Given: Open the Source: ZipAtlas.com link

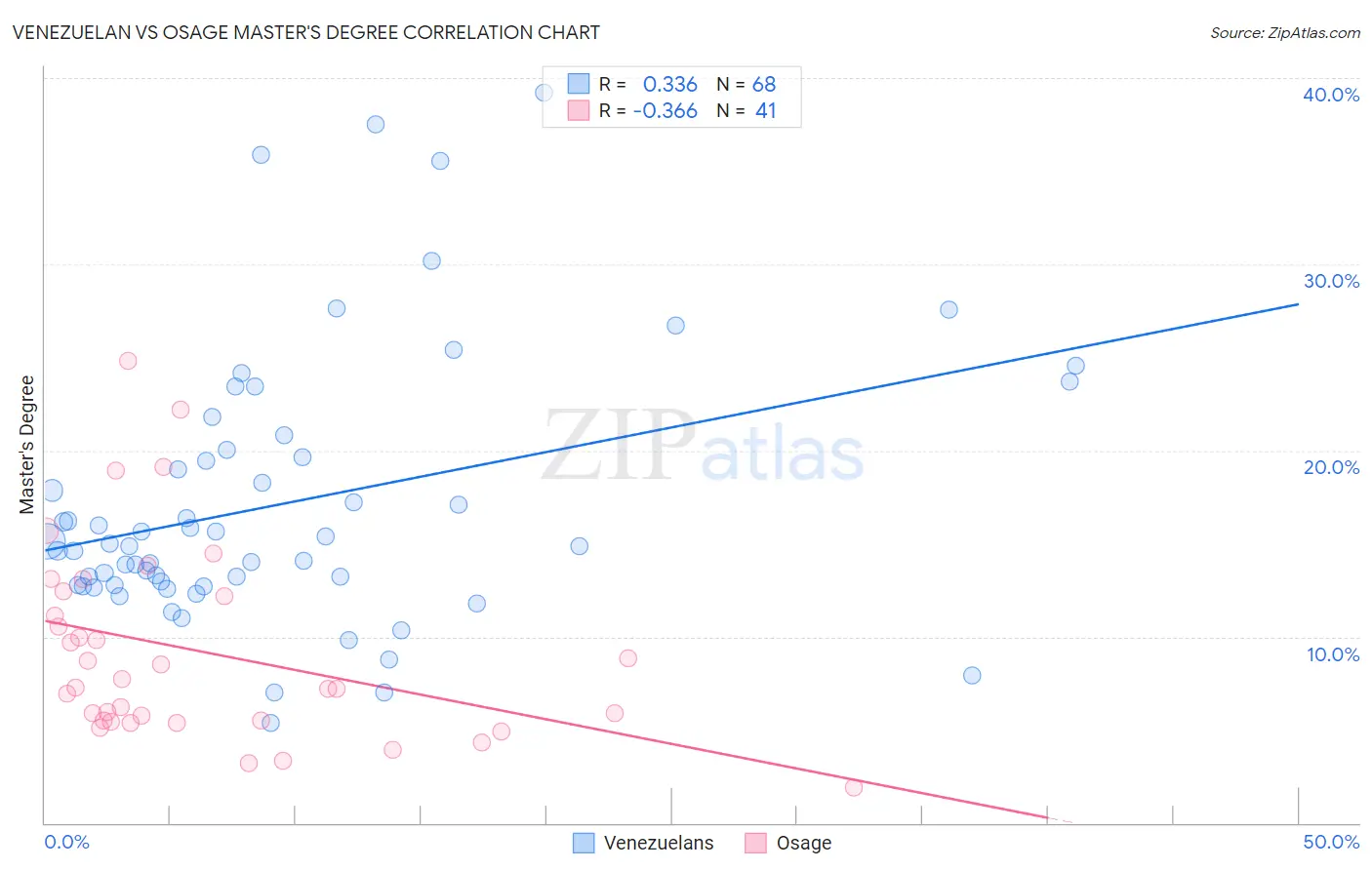Looking at the screenshot, I should pyautogui.click(x=1285, y=32).
